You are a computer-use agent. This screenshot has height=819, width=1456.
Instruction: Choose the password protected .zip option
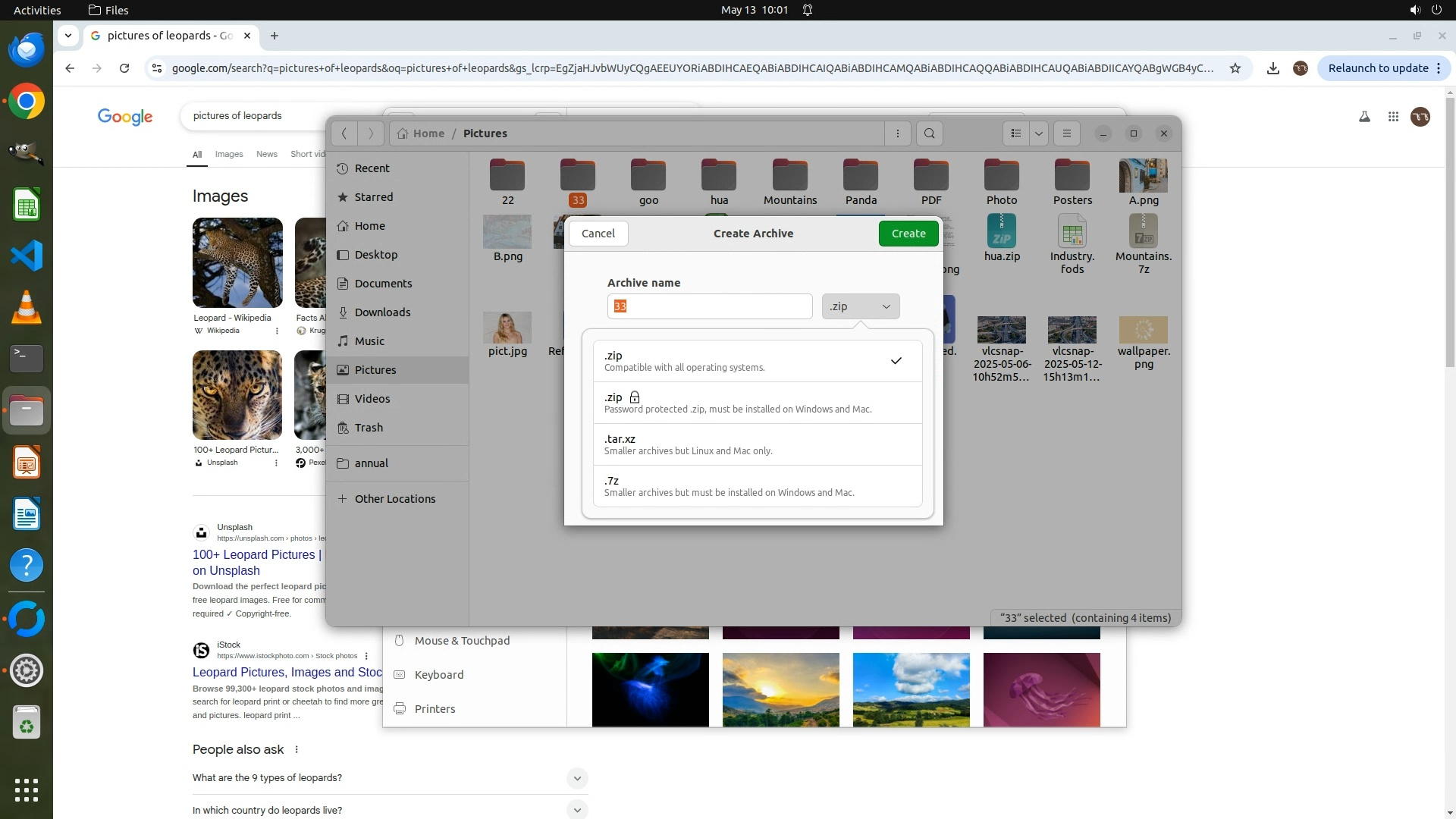click(x=757, y=403)
